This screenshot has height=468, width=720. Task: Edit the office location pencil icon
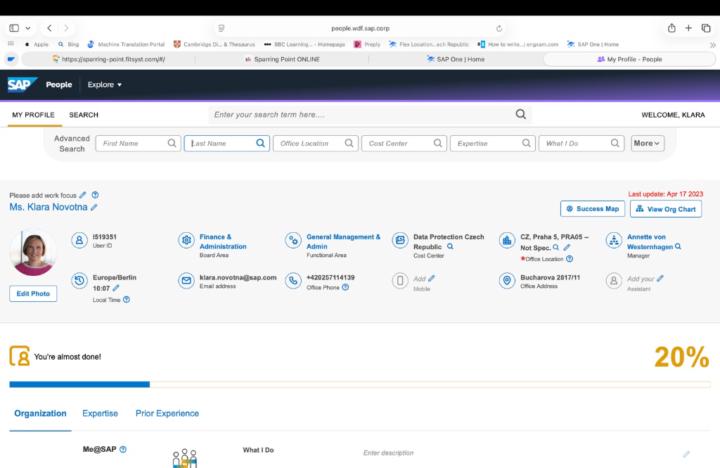point(567,247)
